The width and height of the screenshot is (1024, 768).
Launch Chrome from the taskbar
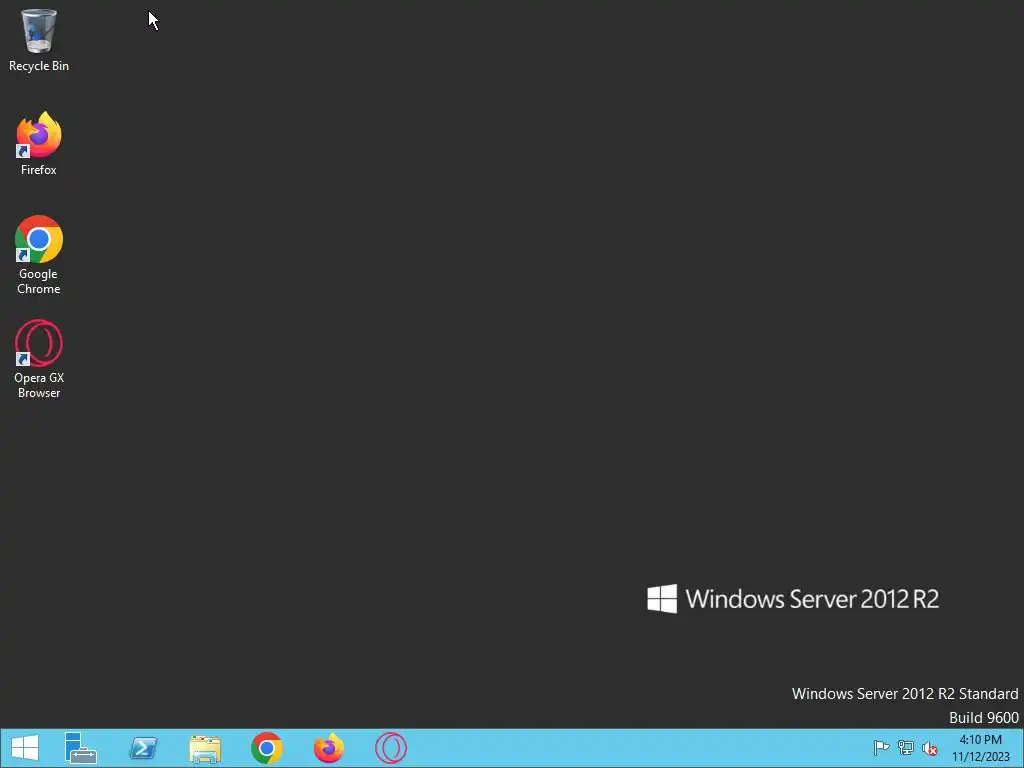point(266,748)
